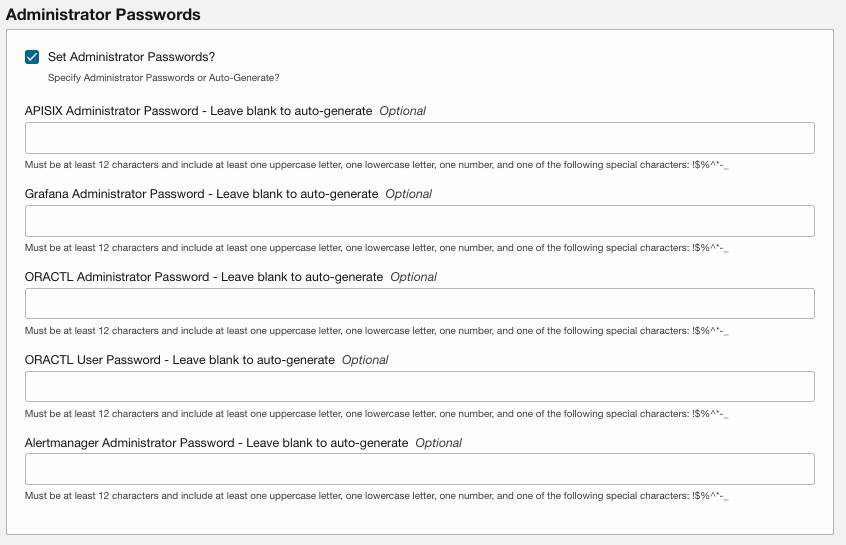
Task: Click the Alertmanager Administrator Password label
Action: 216,443
